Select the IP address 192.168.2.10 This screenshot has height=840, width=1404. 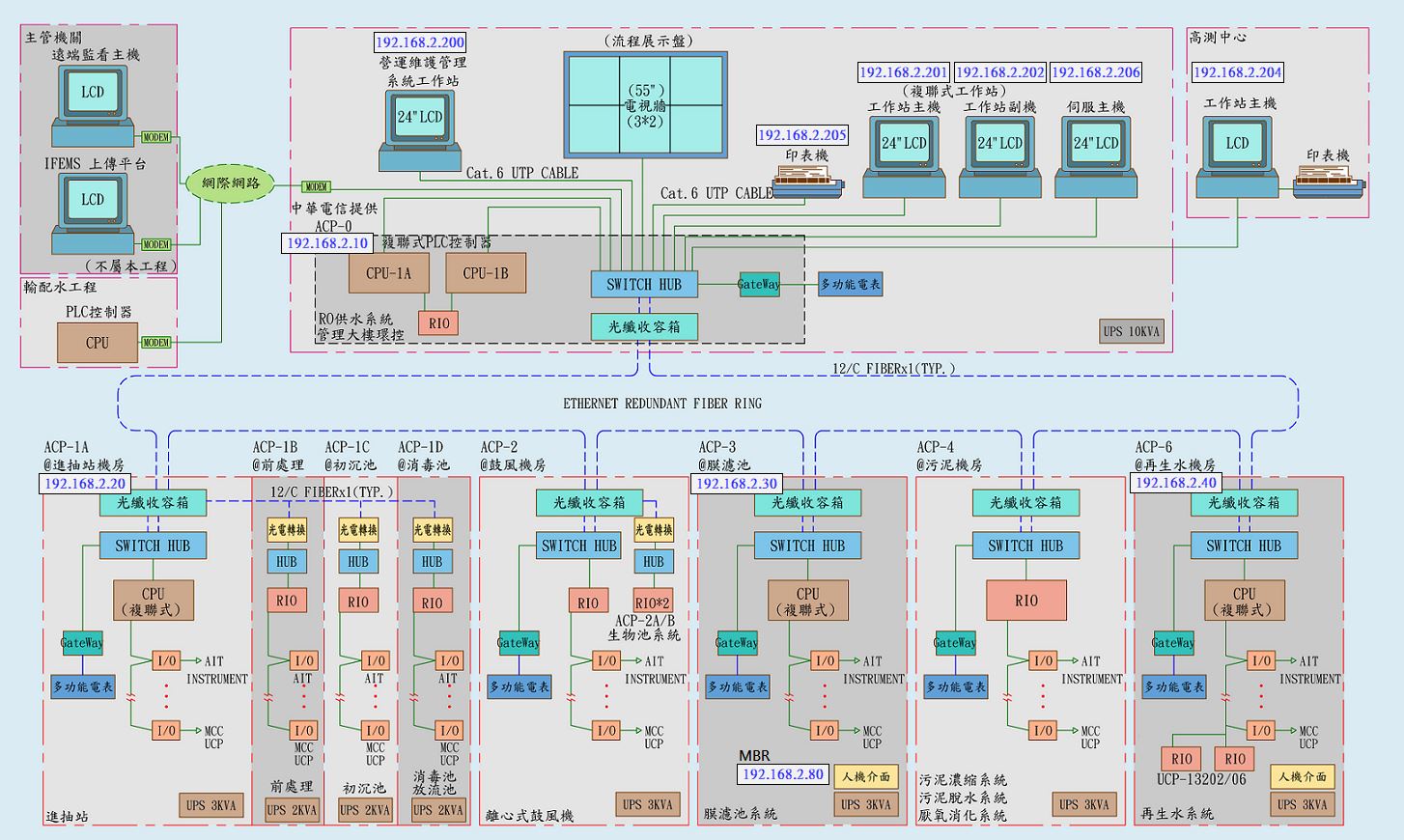coord(327,243)
